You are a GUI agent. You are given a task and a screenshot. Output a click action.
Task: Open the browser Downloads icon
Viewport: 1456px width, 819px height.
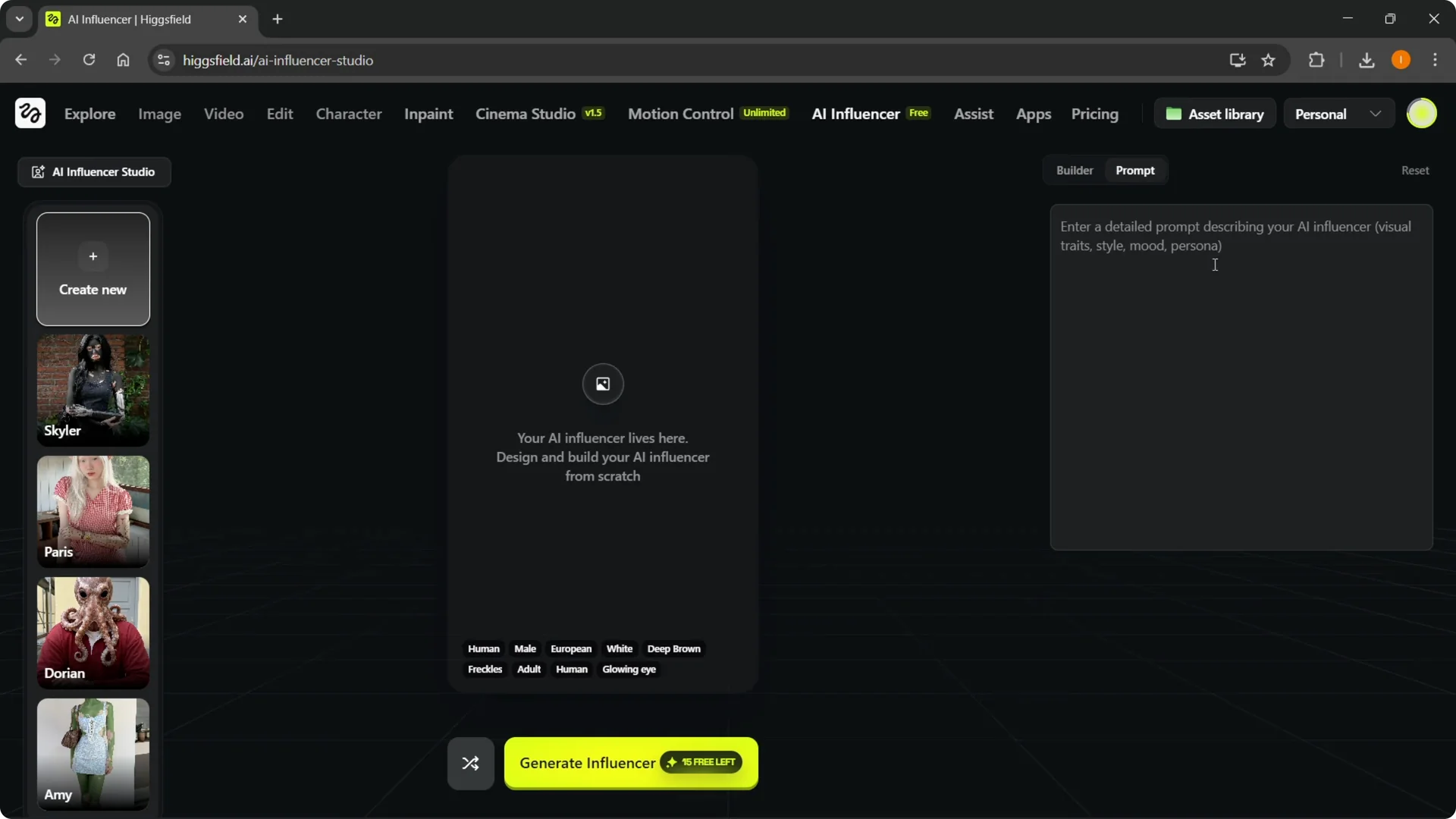point(1366,60)
